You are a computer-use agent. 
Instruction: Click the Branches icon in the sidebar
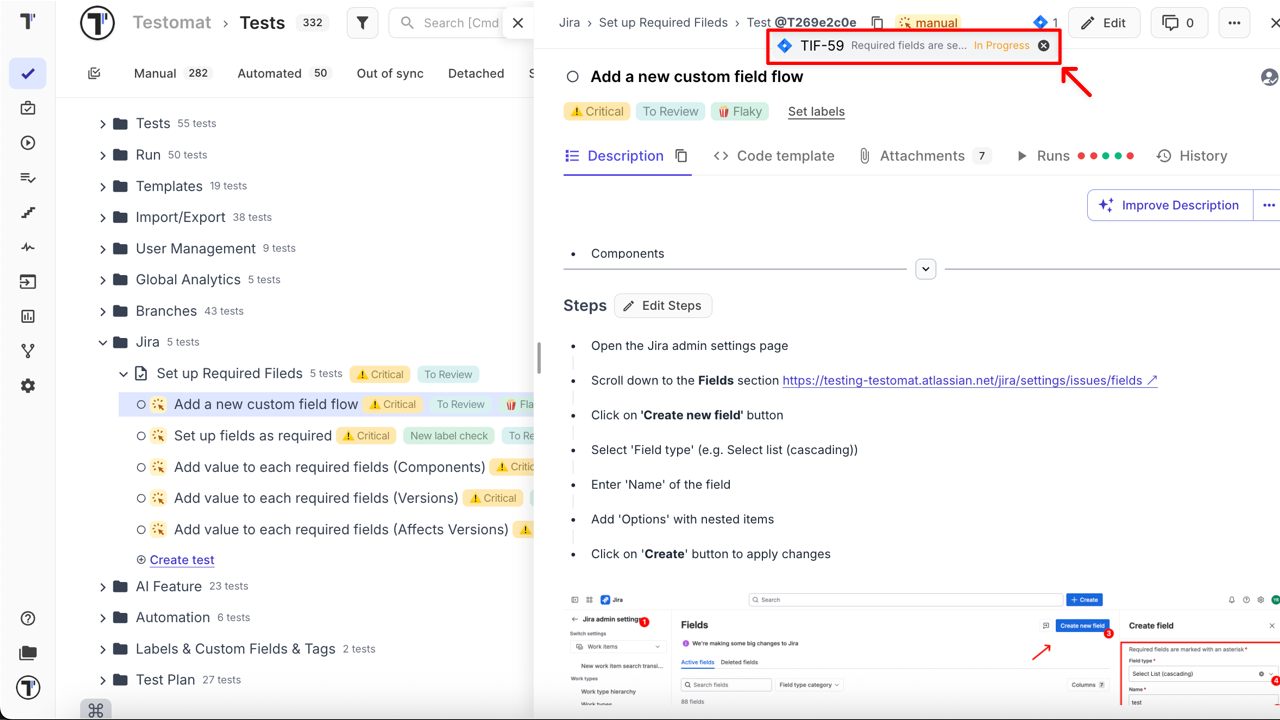click(x=27, y=352)
